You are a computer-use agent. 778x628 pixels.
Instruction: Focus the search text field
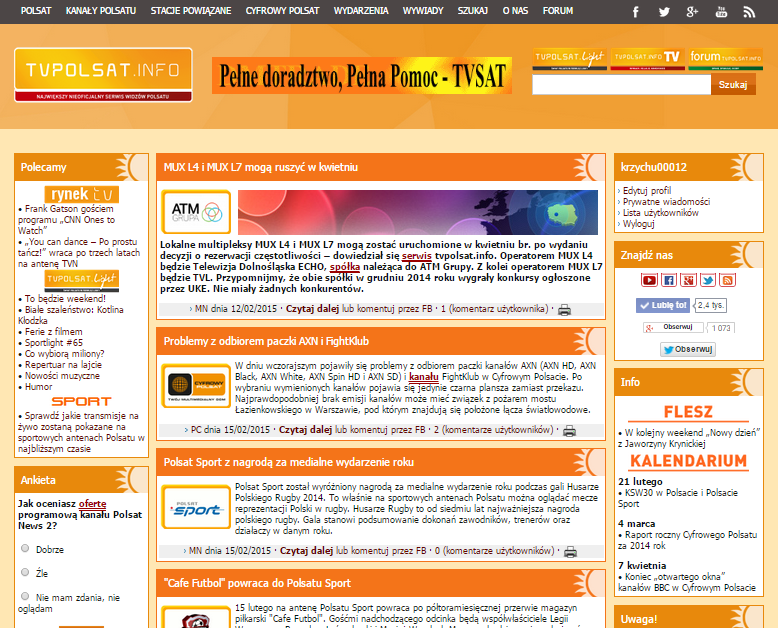[x=622, y=84]
